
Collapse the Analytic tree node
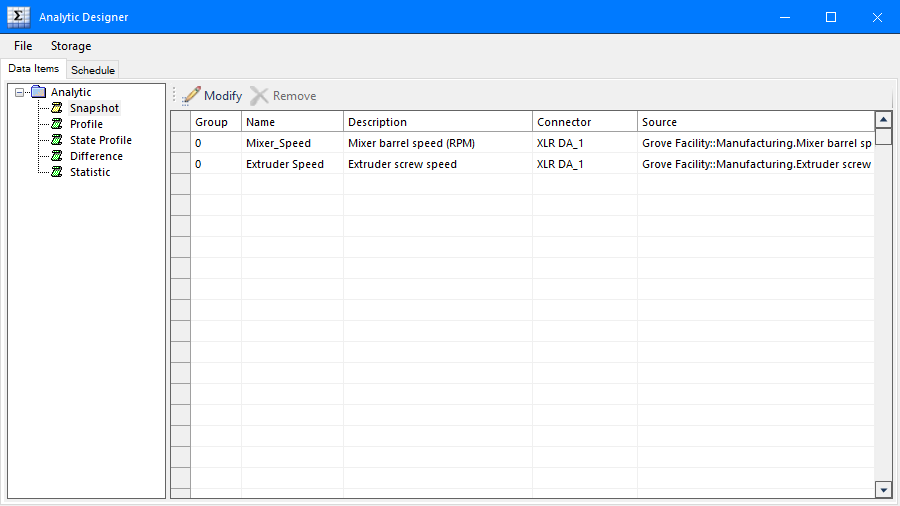pos(20,92)
